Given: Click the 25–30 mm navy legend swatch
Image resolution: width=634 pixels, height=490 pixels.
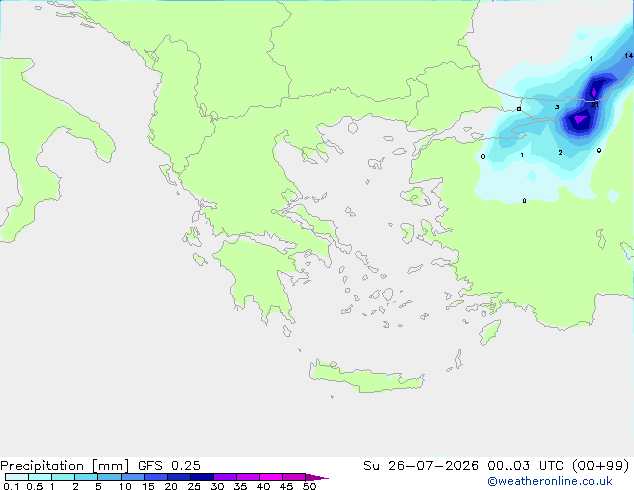Looking at the screenshot, I should [202, 477].
